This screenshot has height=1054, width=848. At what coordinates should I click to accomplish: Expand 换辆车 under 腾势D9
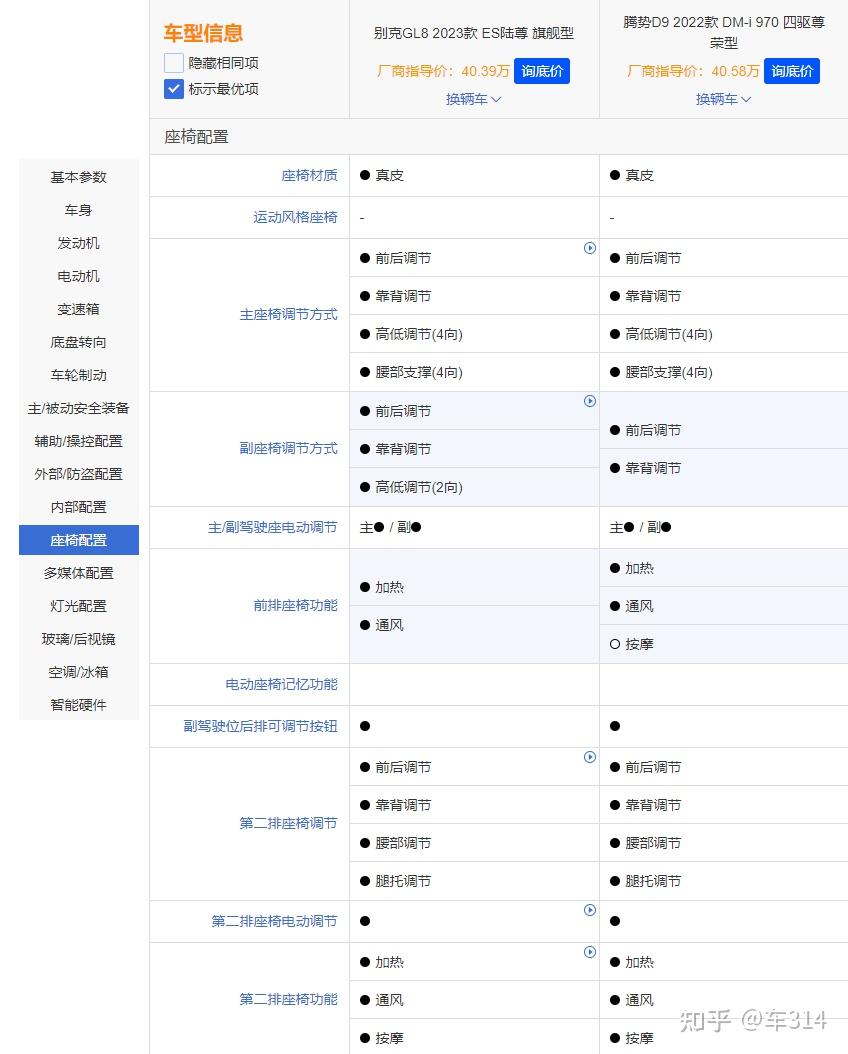(723, 99)
